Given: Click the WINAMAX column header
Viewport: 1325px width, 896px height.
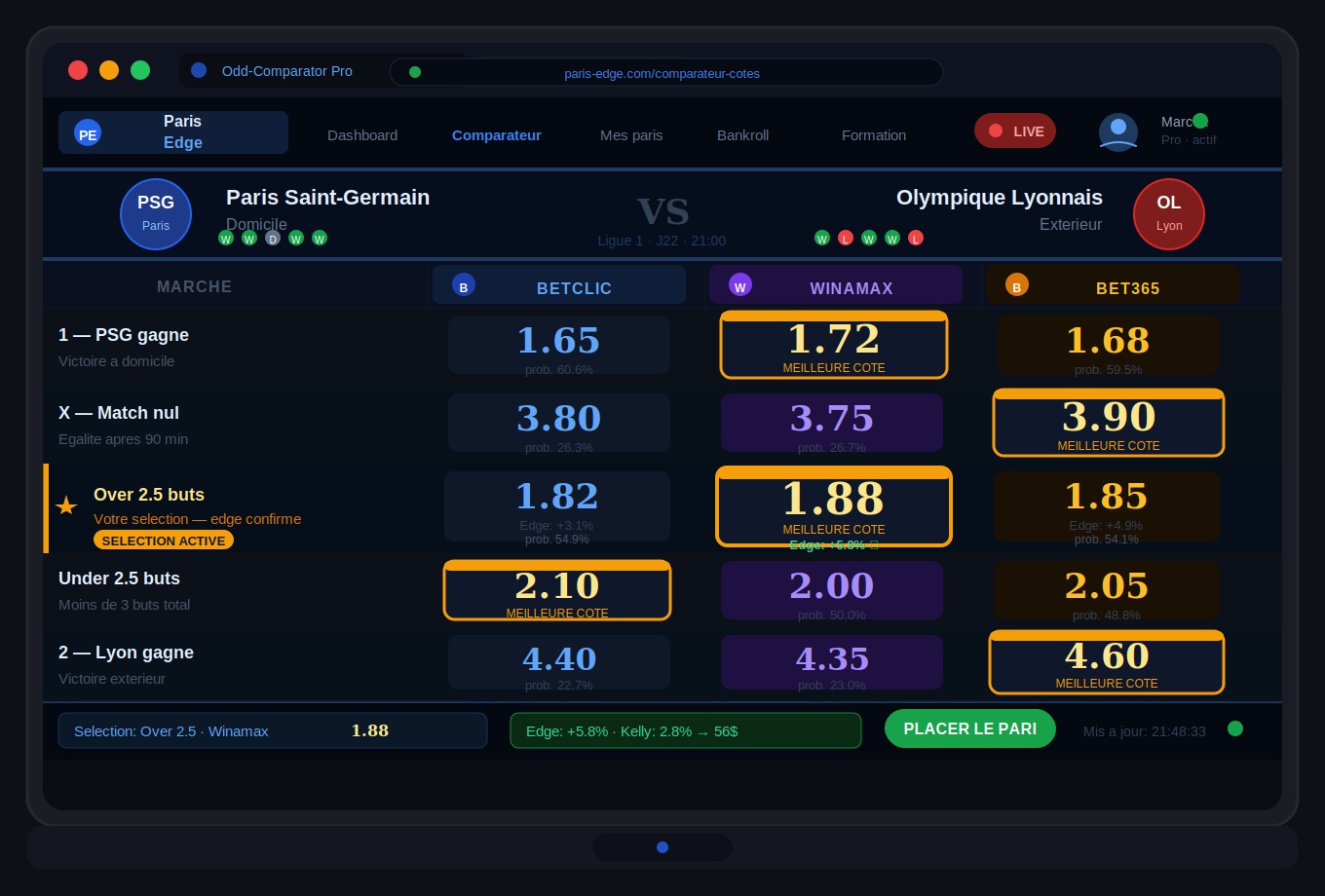Looking at the screenshot, I should [836, 284].
